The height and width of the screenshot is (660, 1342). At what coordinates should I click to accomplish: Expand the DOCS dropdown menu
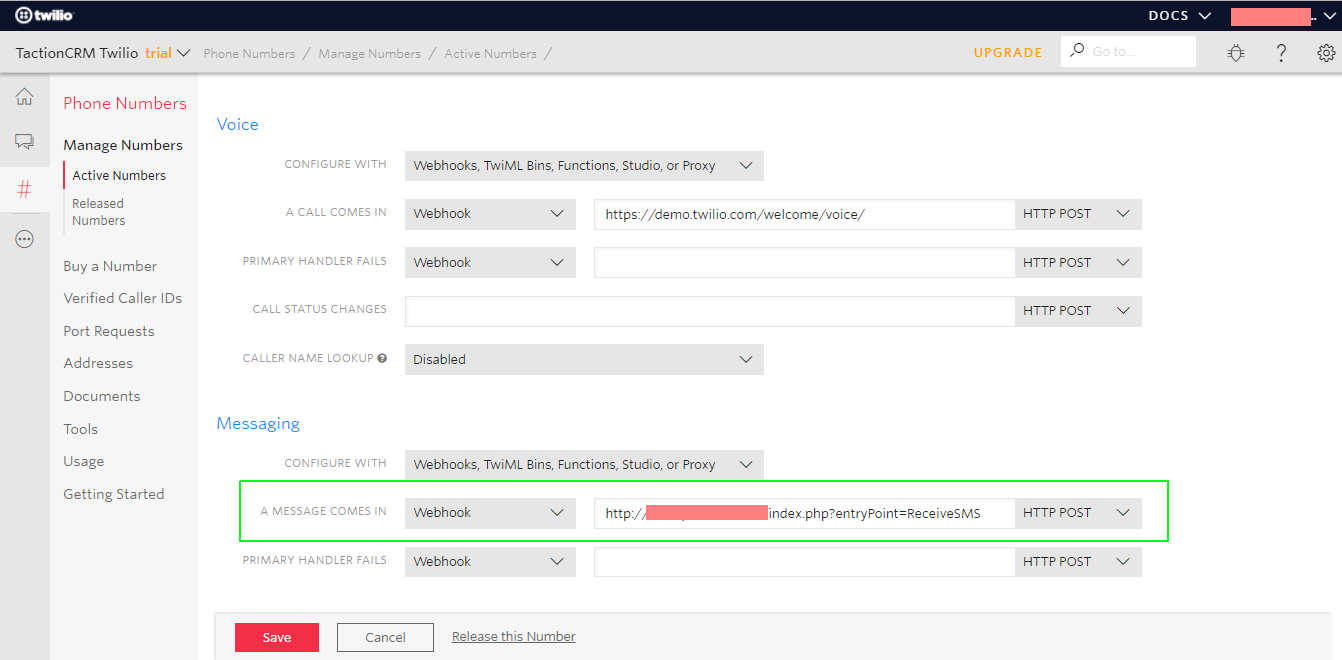pyautogui.click(x=1180, y=16)
